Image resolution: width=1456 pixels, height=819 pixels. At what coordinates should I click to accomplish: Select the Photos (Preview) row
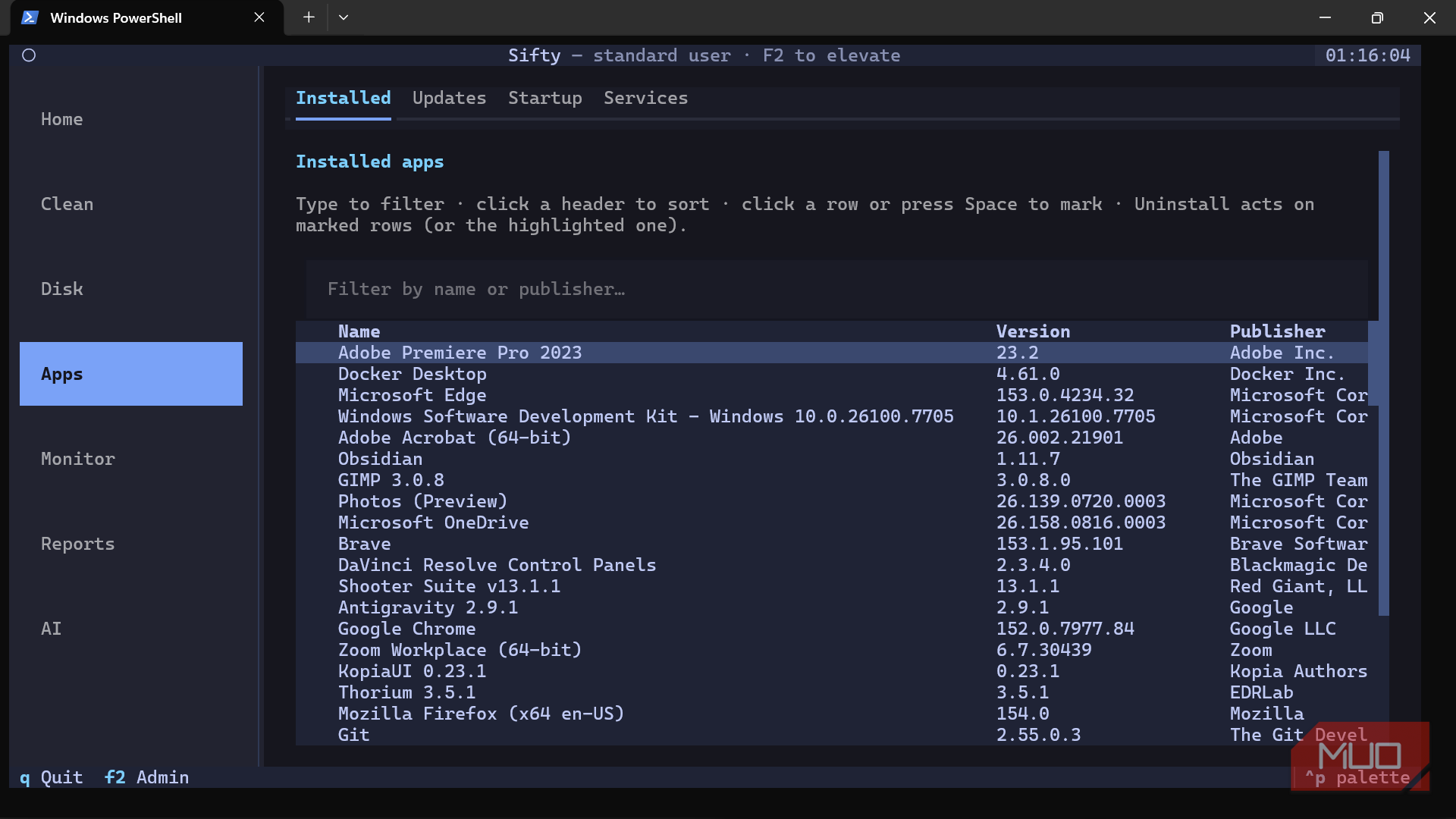832,501
